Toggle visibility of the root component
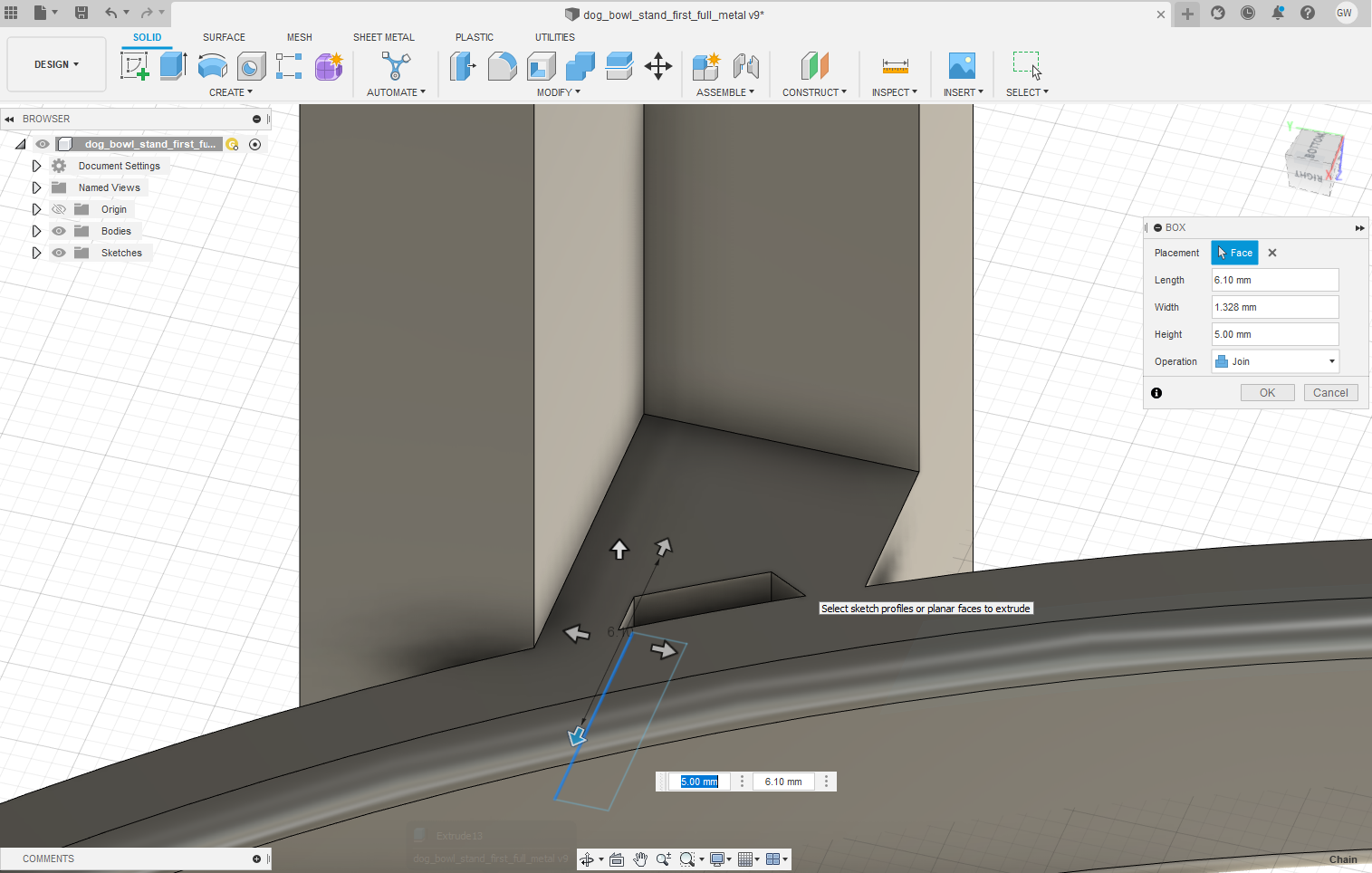The width and height of the screenshot is (1372, 873). point(43,144)
